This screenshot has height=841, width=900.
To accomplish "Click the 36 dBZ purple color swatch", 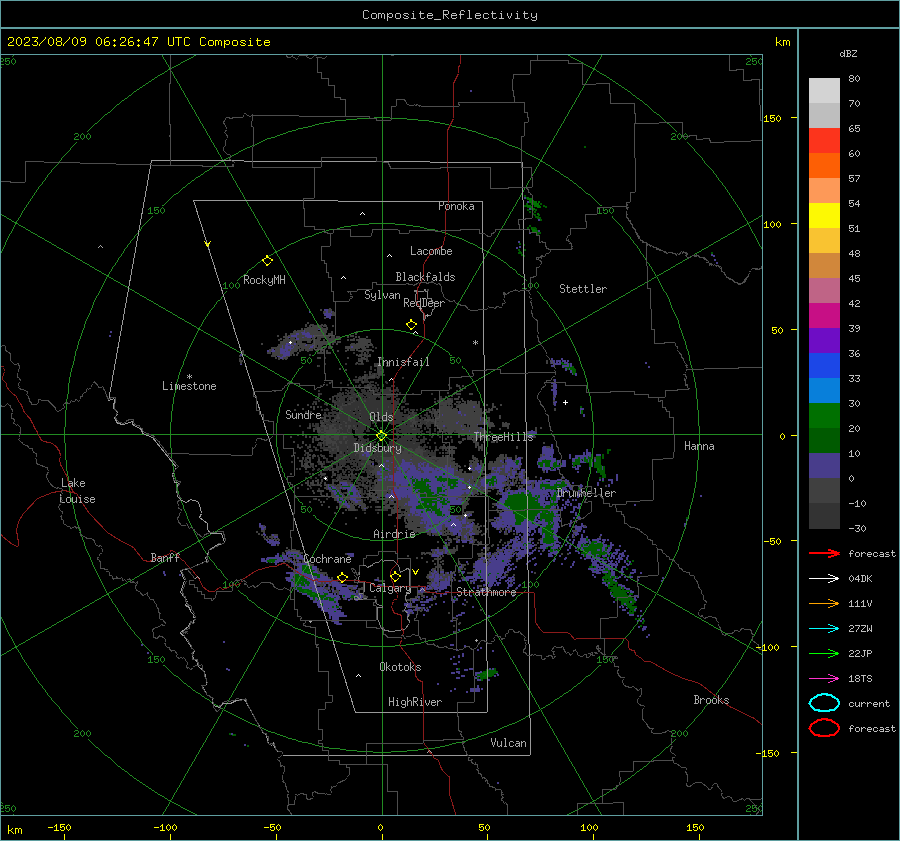I will [x=824, y=340].
